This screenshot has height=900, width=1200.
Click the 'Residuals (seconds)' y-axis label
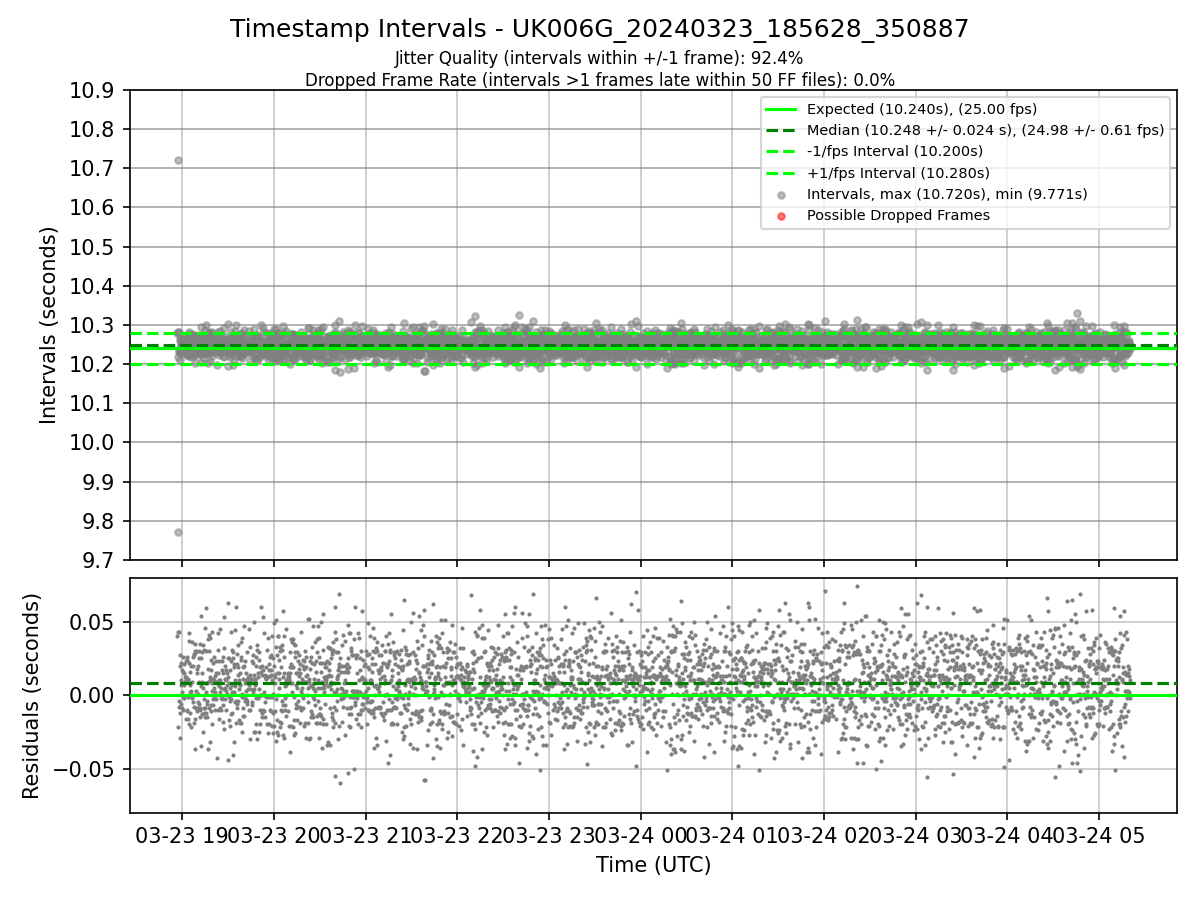[x=32, y=696]
